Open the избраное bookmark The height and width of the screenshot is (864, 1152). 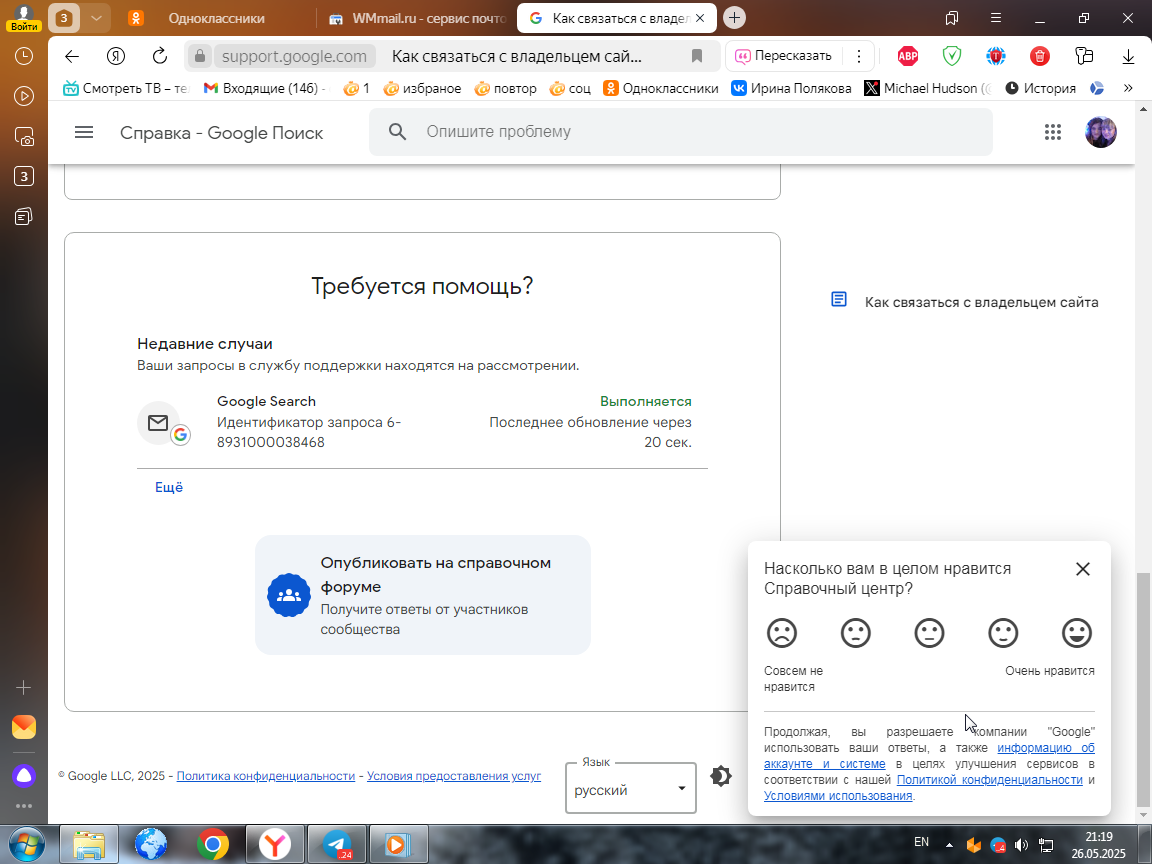point(422,88)
